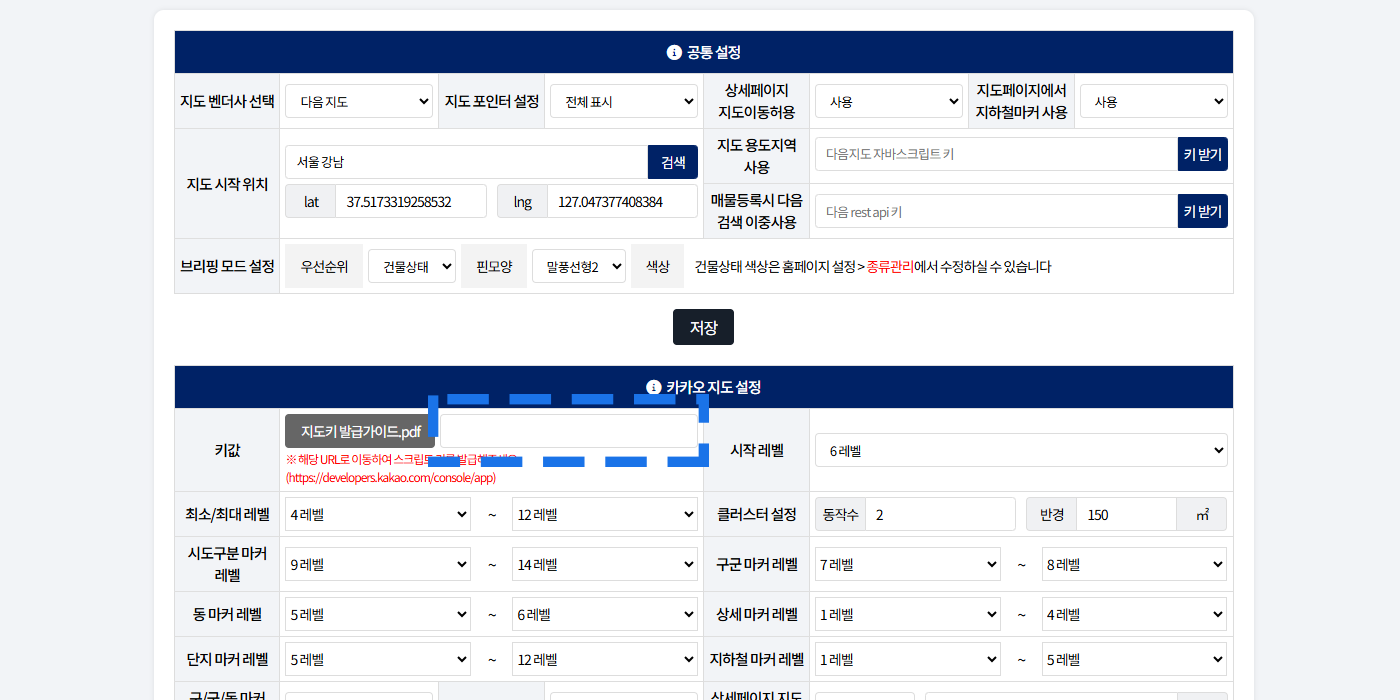This screenshot has width=1400, height=700.
Task: Click the 반경 input field showing 150
Action: pos(1125,514)
